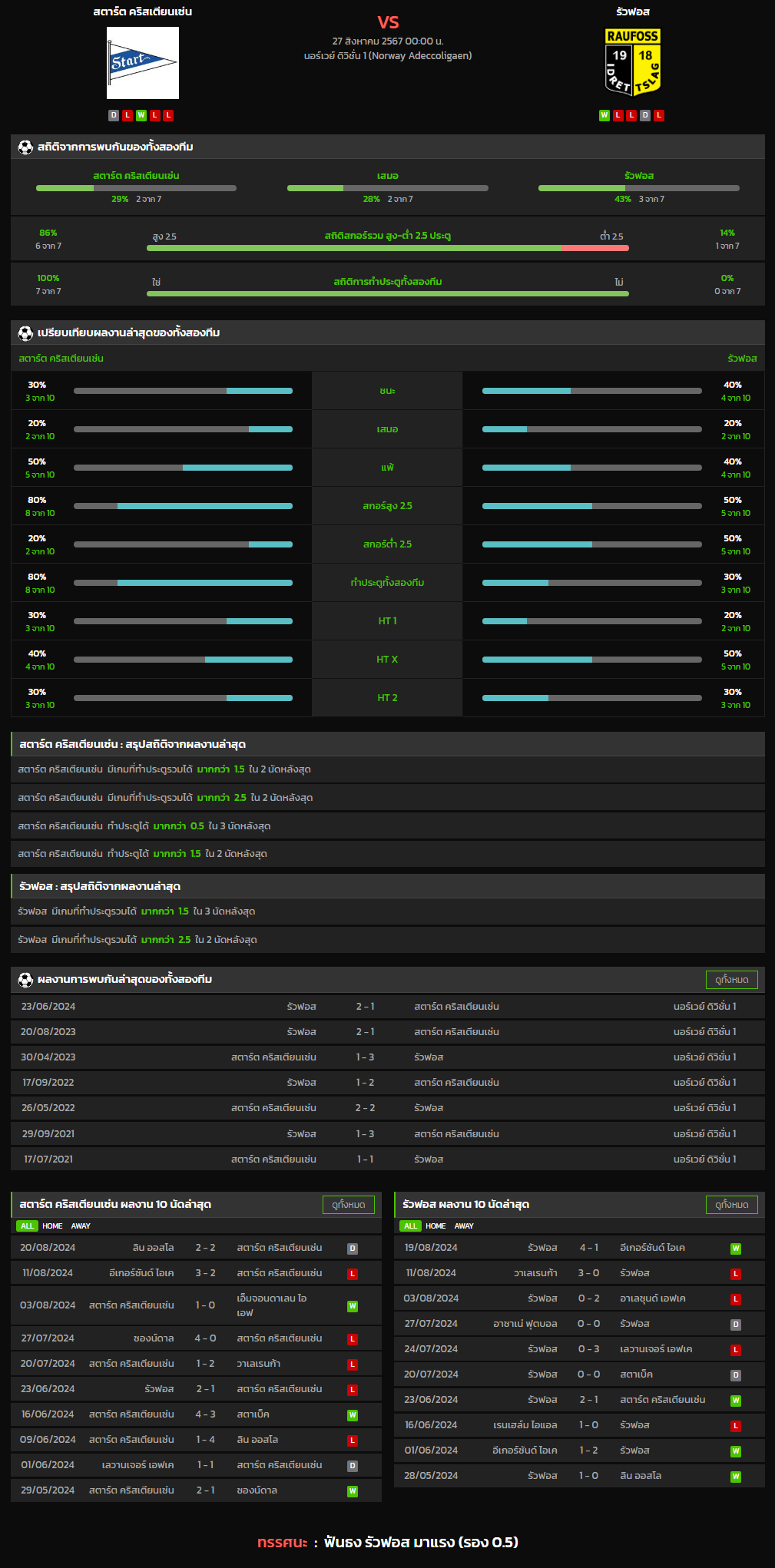This screenshot has width=775, height=1568.
Task: Click the both teams to score statistic bar
Action: click(388, 293)
